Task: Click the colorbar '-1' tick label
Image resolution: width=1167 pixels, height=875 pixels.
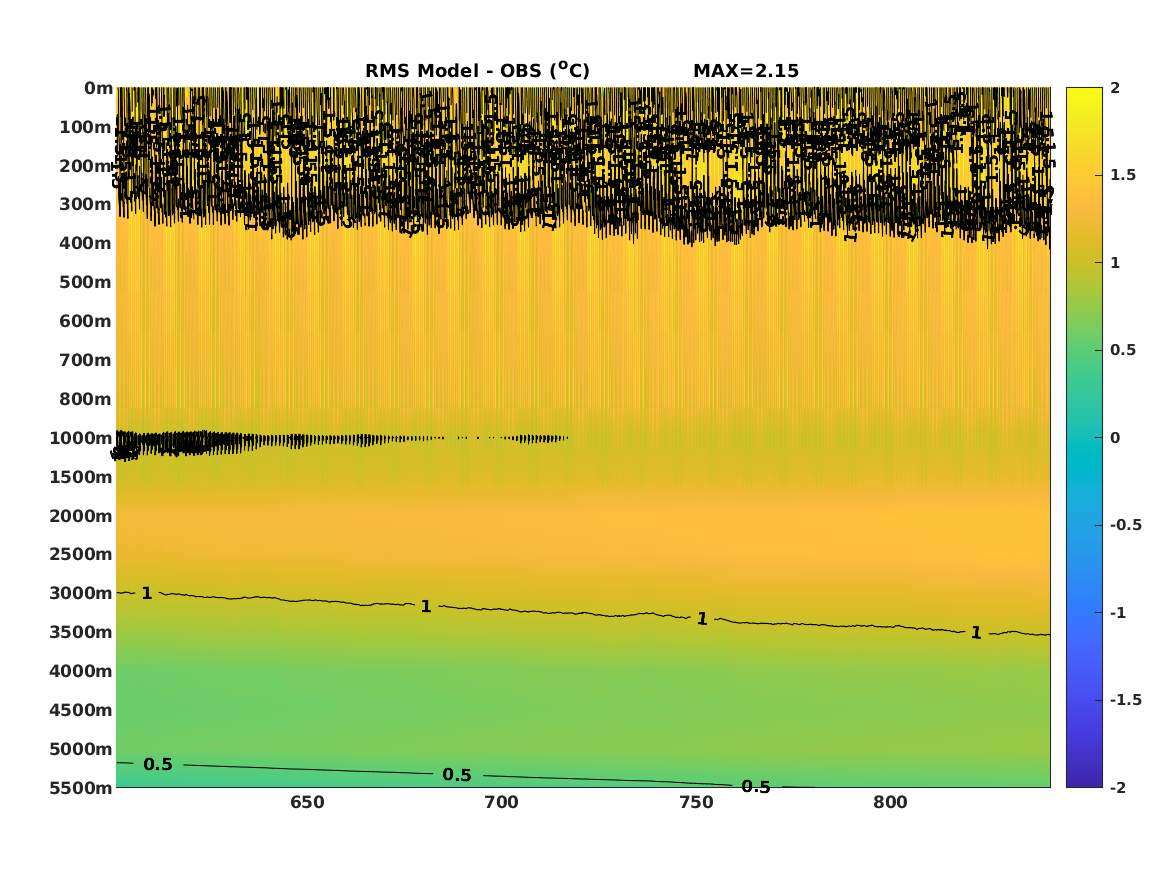Action: click(x=1118, y=612)
